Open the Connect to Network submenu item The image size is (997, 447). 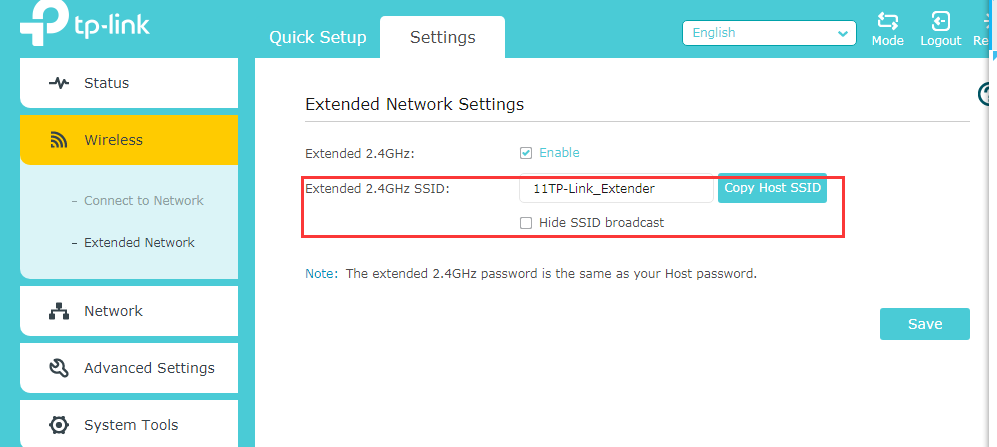[x=143, y=201]
